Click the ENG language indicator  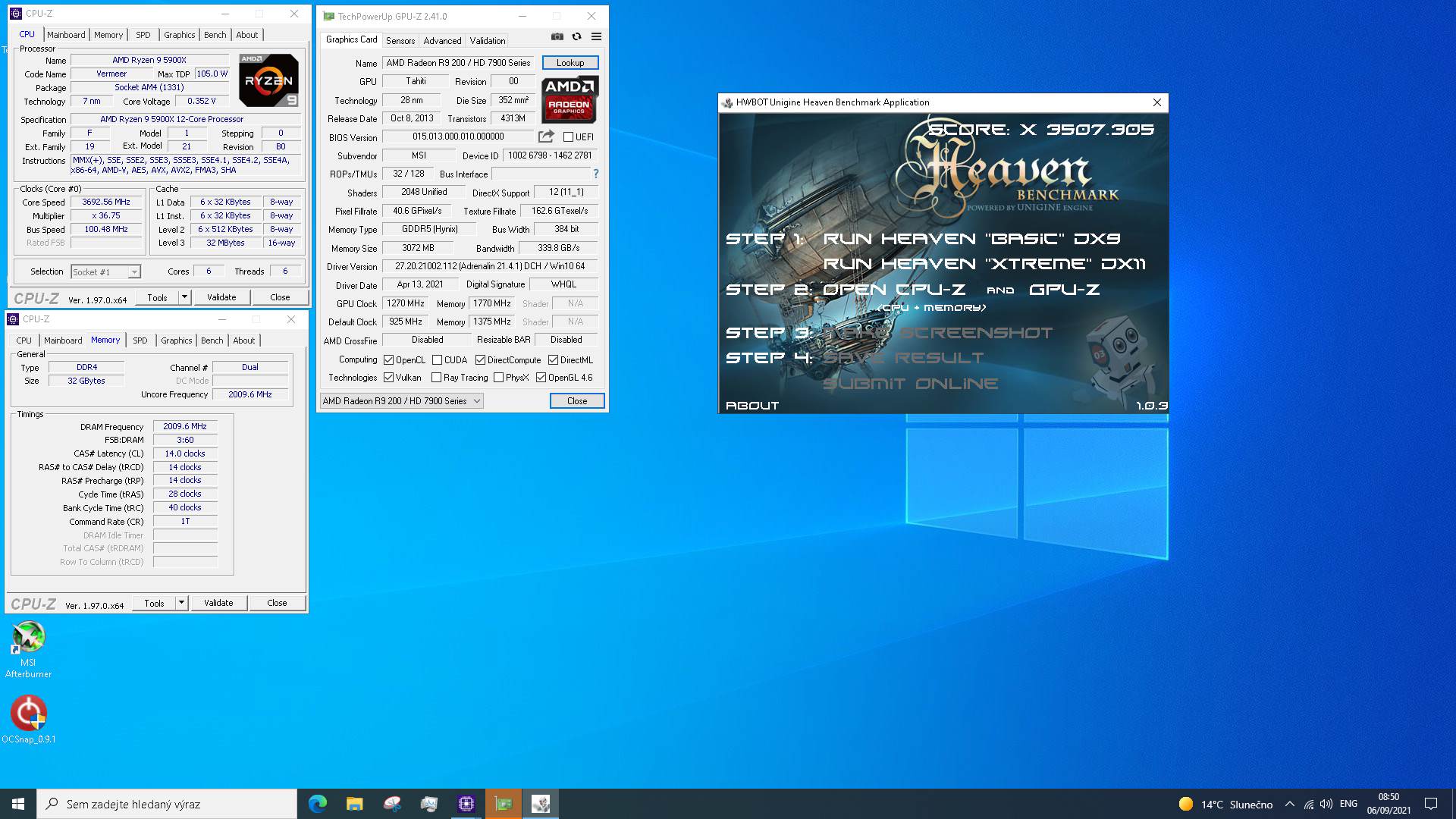pos(1348,804)
